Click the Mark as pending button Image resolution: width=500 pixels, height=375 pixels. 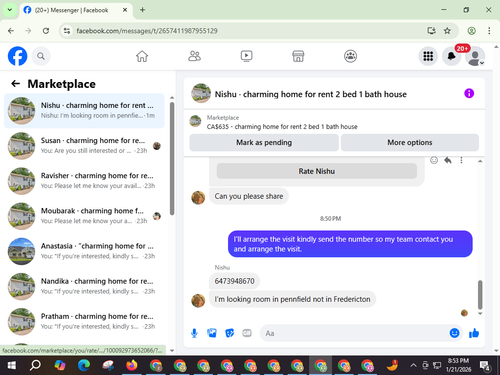264,143
